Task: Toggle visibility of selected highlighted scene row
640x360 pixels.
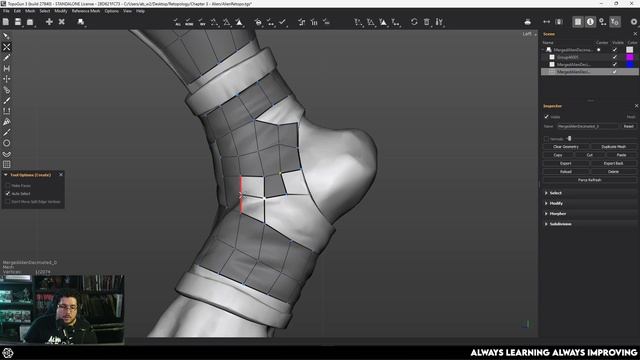Action: pos(615,71)
